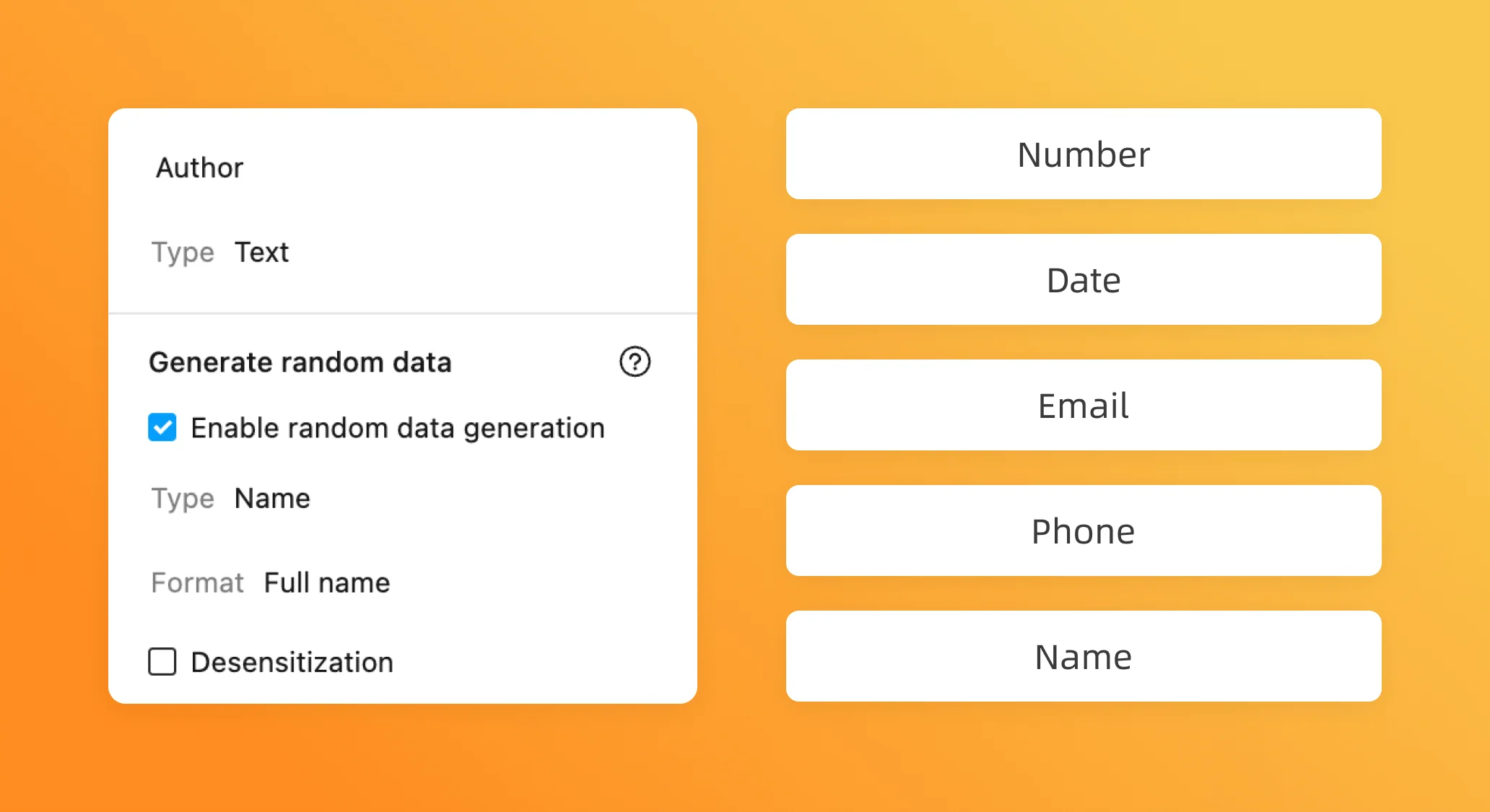Check the Desensitization checkbox
1490x812 pixels.
tap(162, 661)
